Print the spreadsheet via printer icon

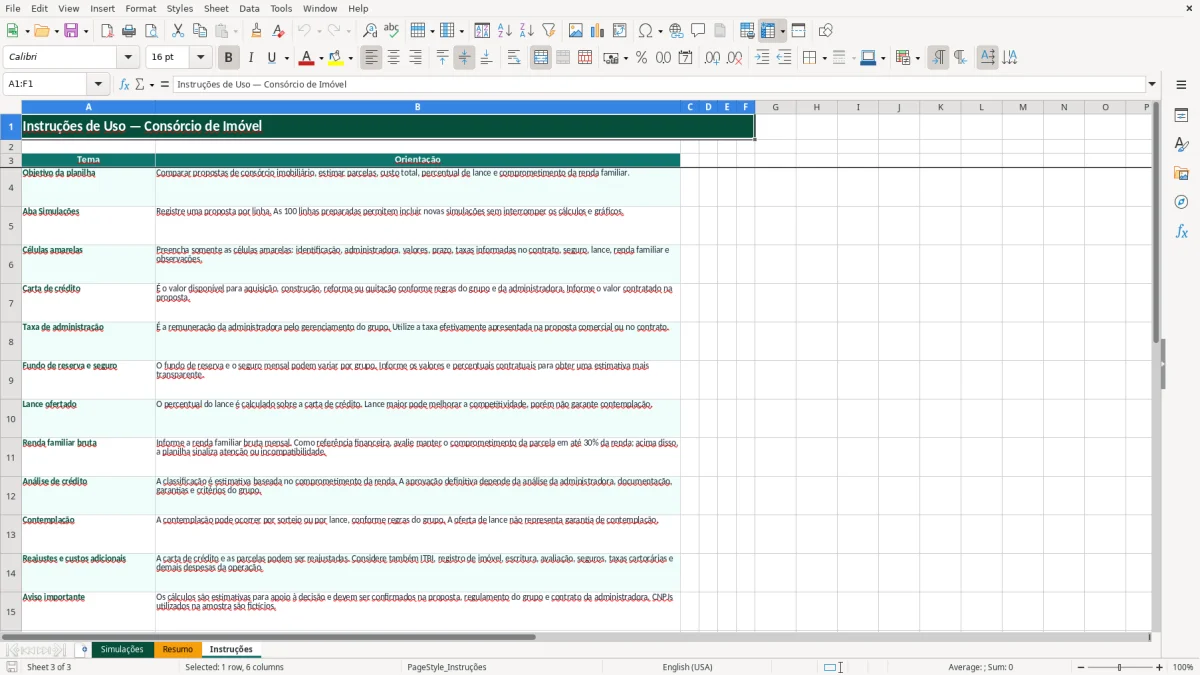[129, 31]
